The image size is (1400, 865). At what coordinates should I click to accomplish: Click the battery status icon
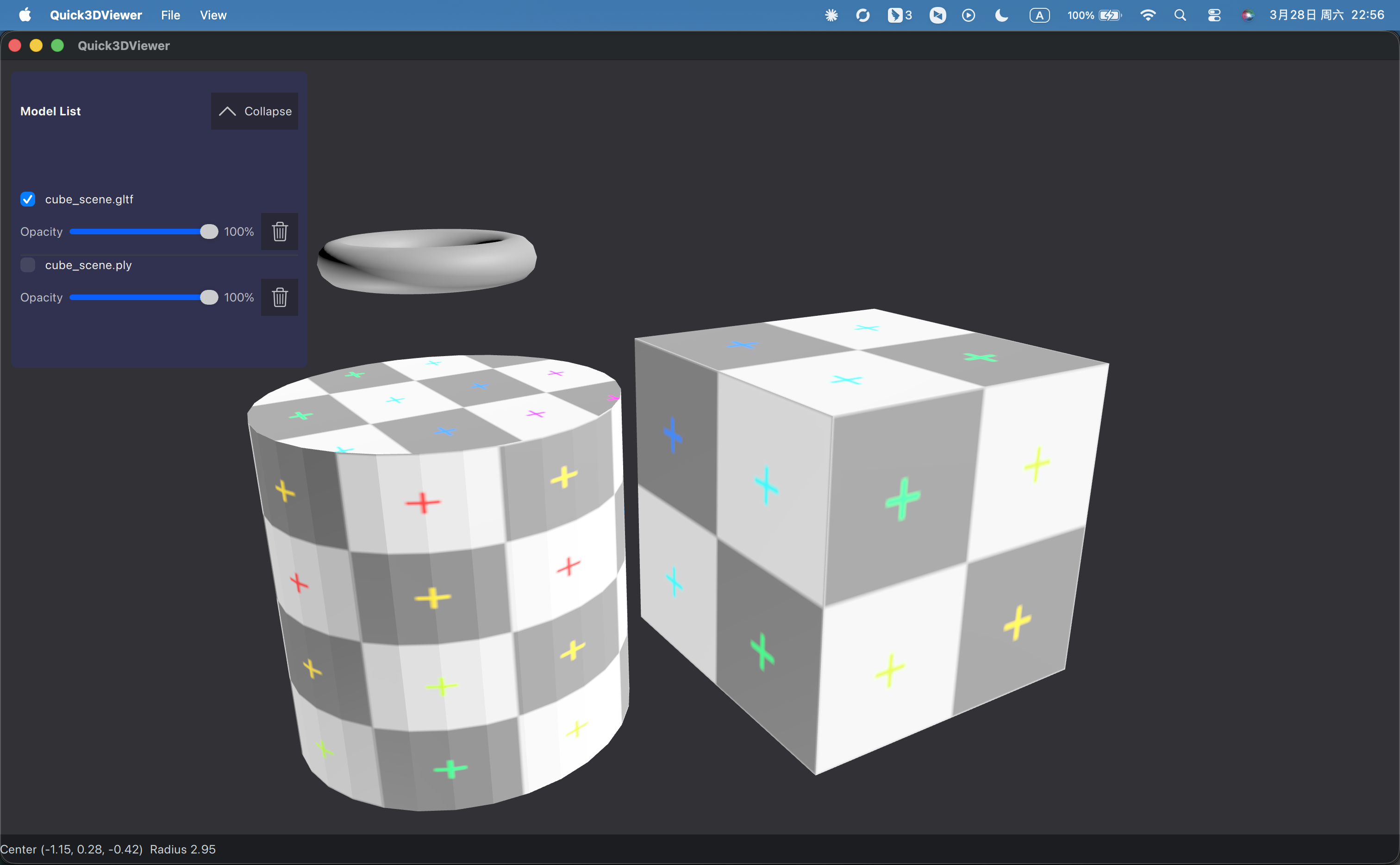[1110, 15]
